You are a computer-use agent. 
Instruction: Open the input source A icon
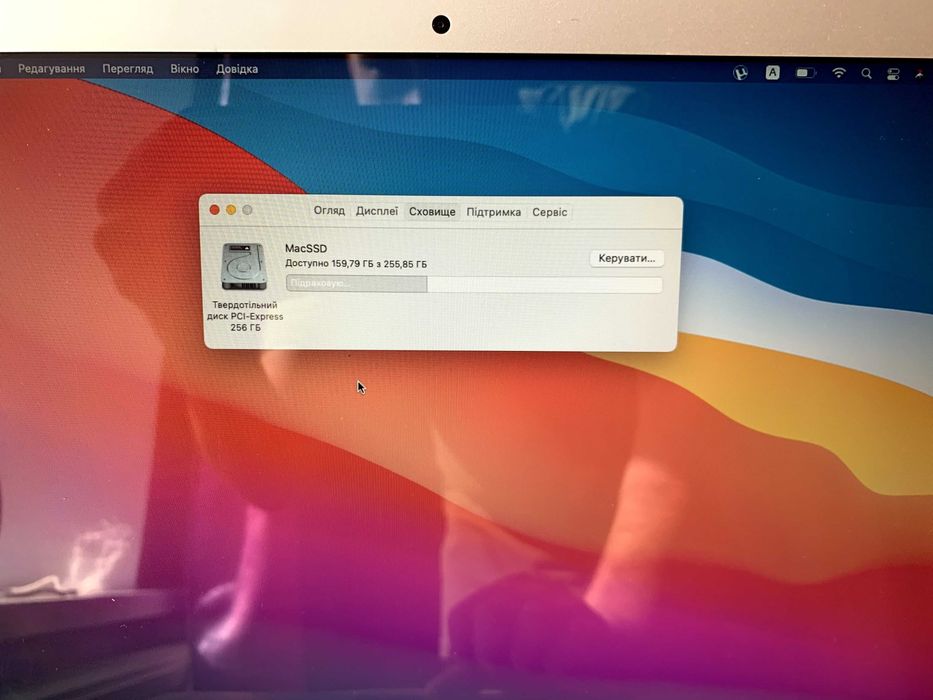point(772,73)
